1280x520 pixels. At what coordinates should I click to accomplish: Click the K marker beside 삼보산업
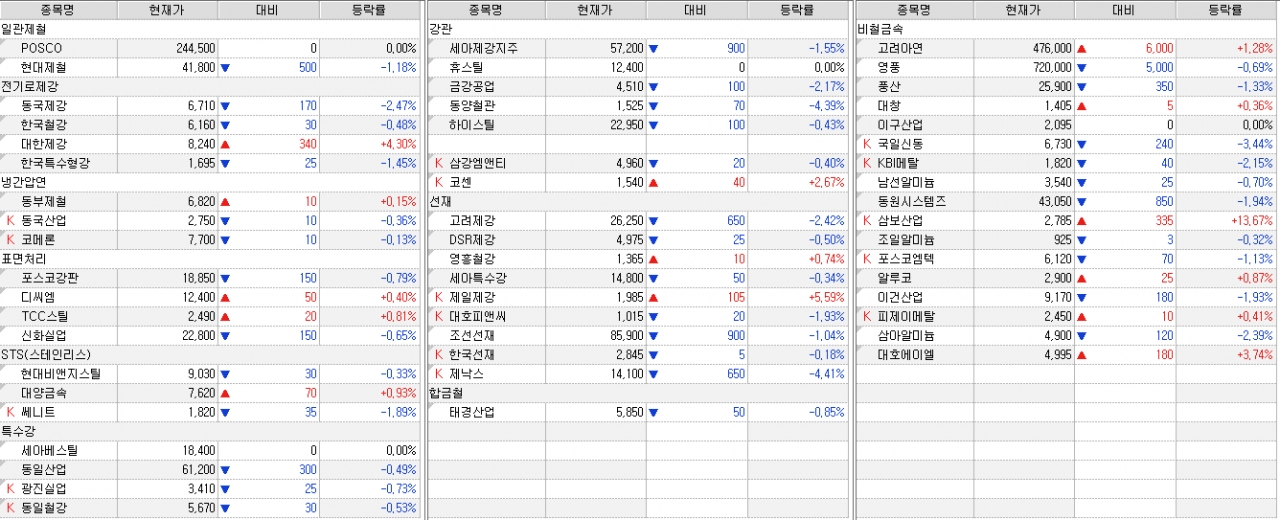[867, 221]
